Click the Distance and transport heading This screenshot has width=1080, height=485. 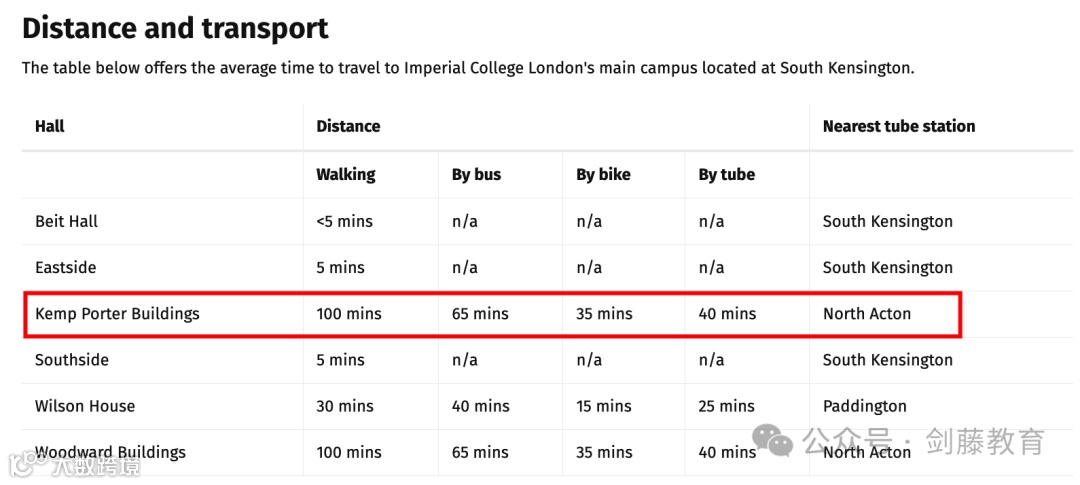(x=176, y=28)
